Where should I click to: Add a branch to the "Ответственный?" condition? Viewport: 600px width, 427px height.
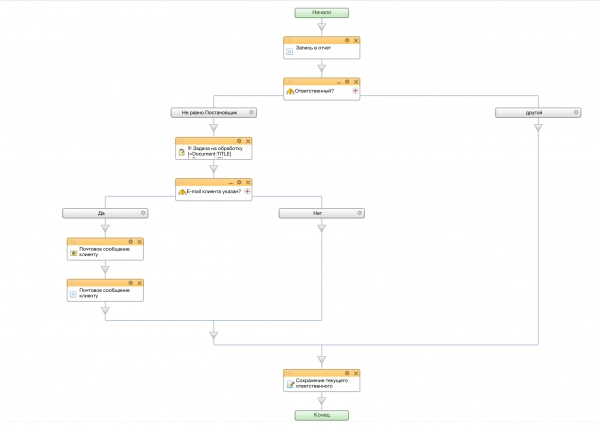pos(355,91)
